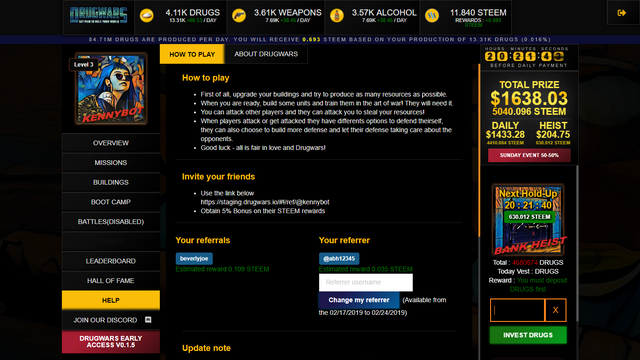
Task: Click the main content vertical scrollbar
Action: pos(479,150)
